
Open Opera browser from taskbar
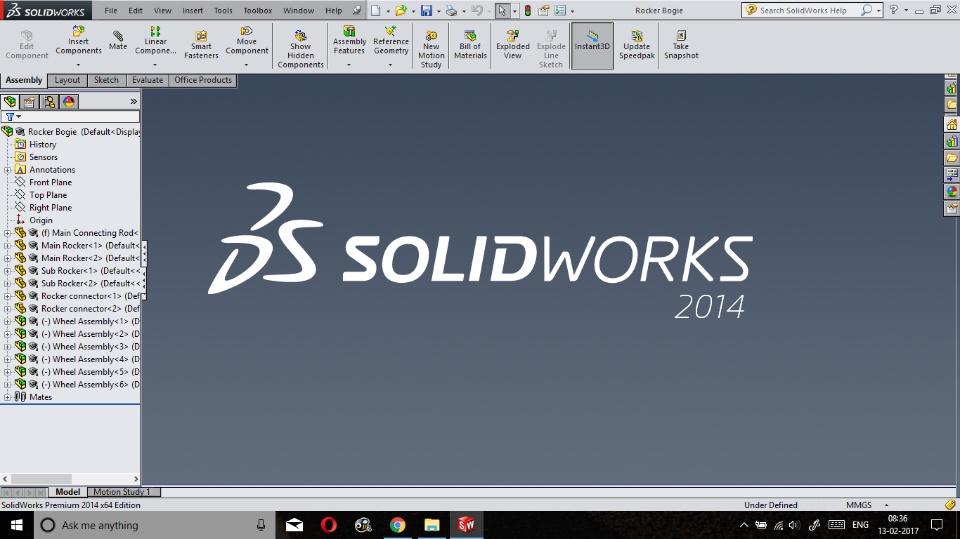pos(329,525)
